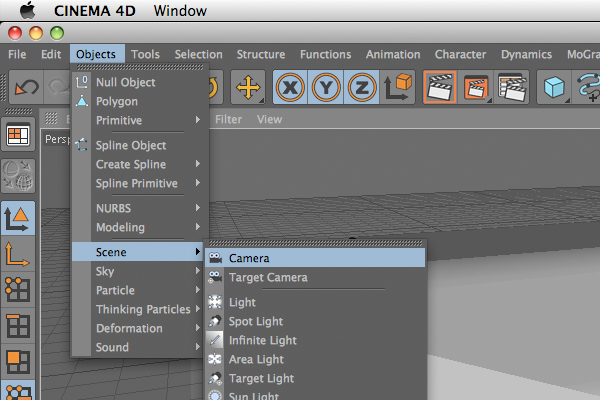Toggle the Y axis lock
This screenshot has height=400, width=600.
[326, 87]
